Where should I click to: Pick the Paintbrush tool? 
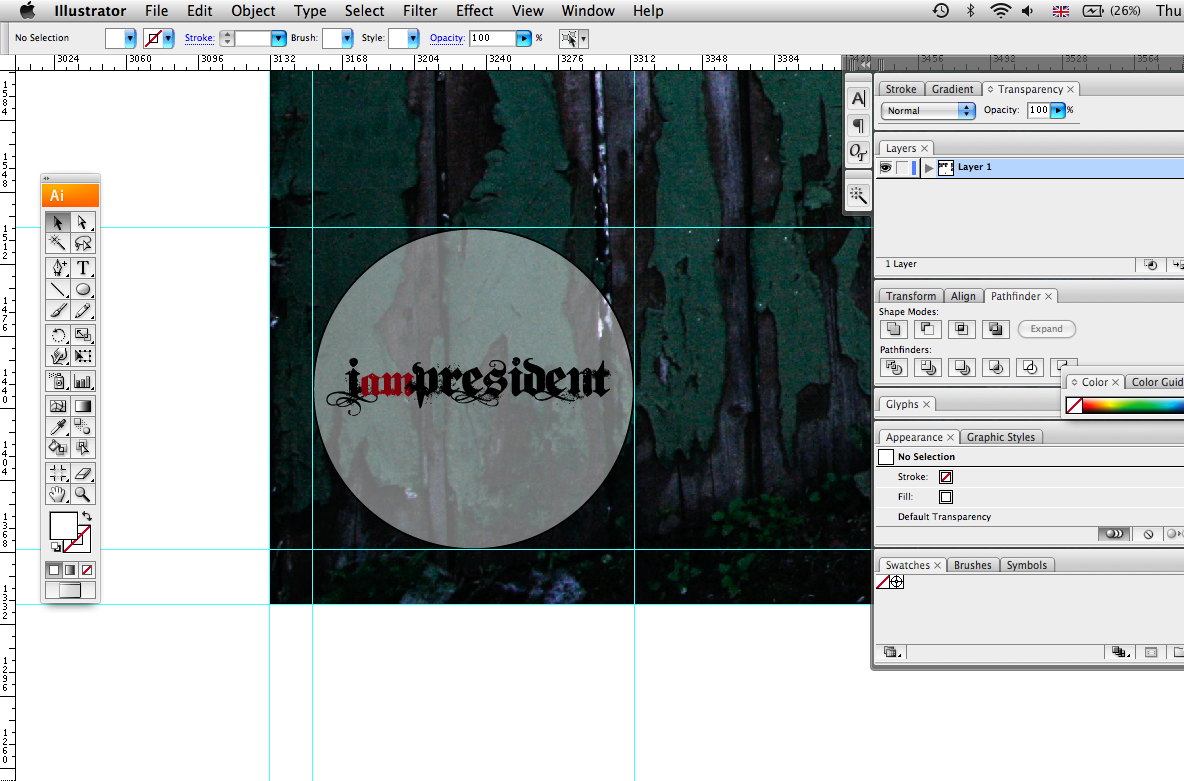click(57, 310)
